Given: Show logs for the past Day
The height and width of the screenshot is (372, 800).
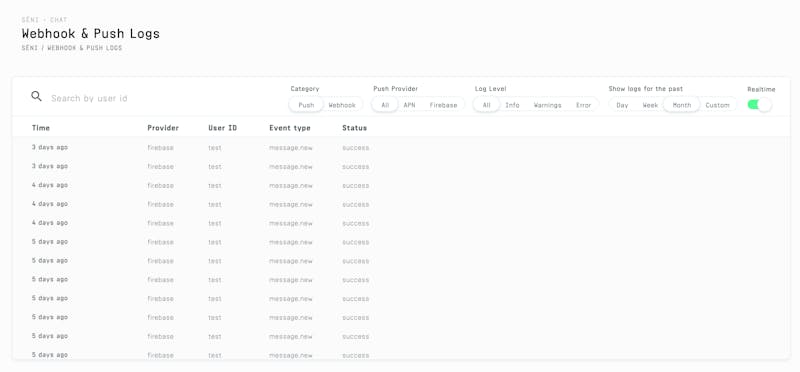Looking at the screenshot, I should (622, 105).
